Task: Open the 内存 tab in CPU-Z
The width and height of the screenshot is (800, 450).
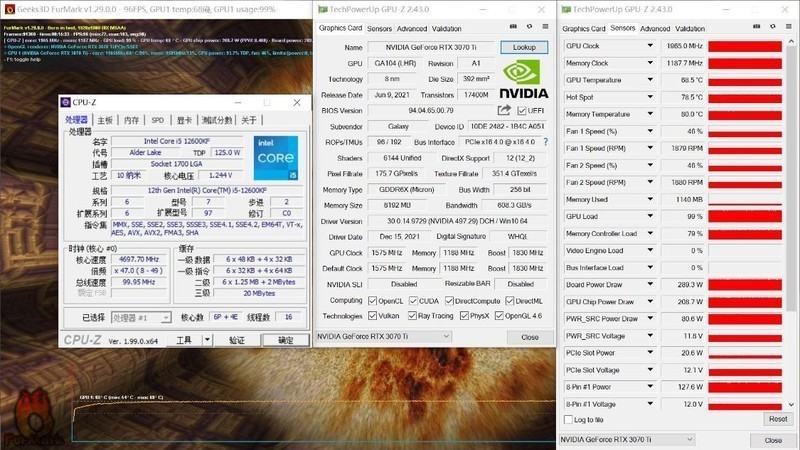Action: [131, 120]
